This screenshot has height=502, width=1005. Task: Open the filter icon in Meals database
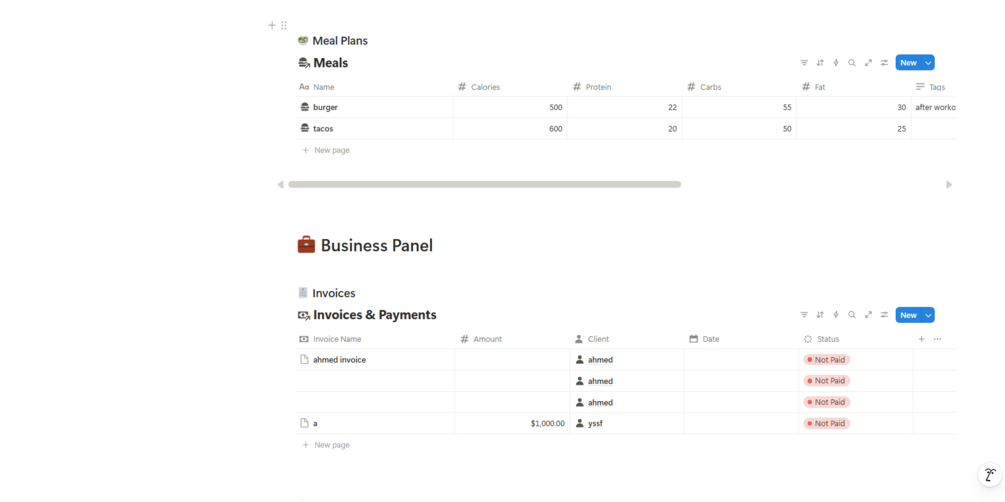click(x=804, y=63)
